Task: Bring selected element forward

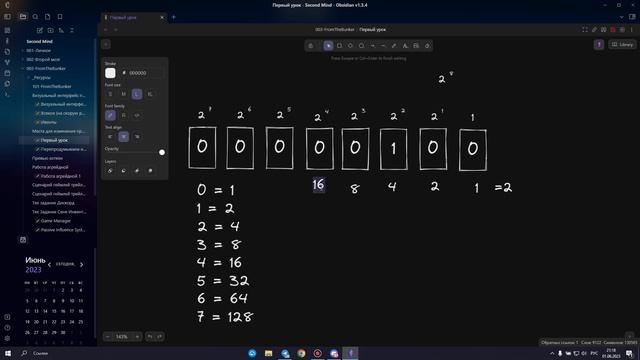Action: pyautogui.click(x=137, y=171)
